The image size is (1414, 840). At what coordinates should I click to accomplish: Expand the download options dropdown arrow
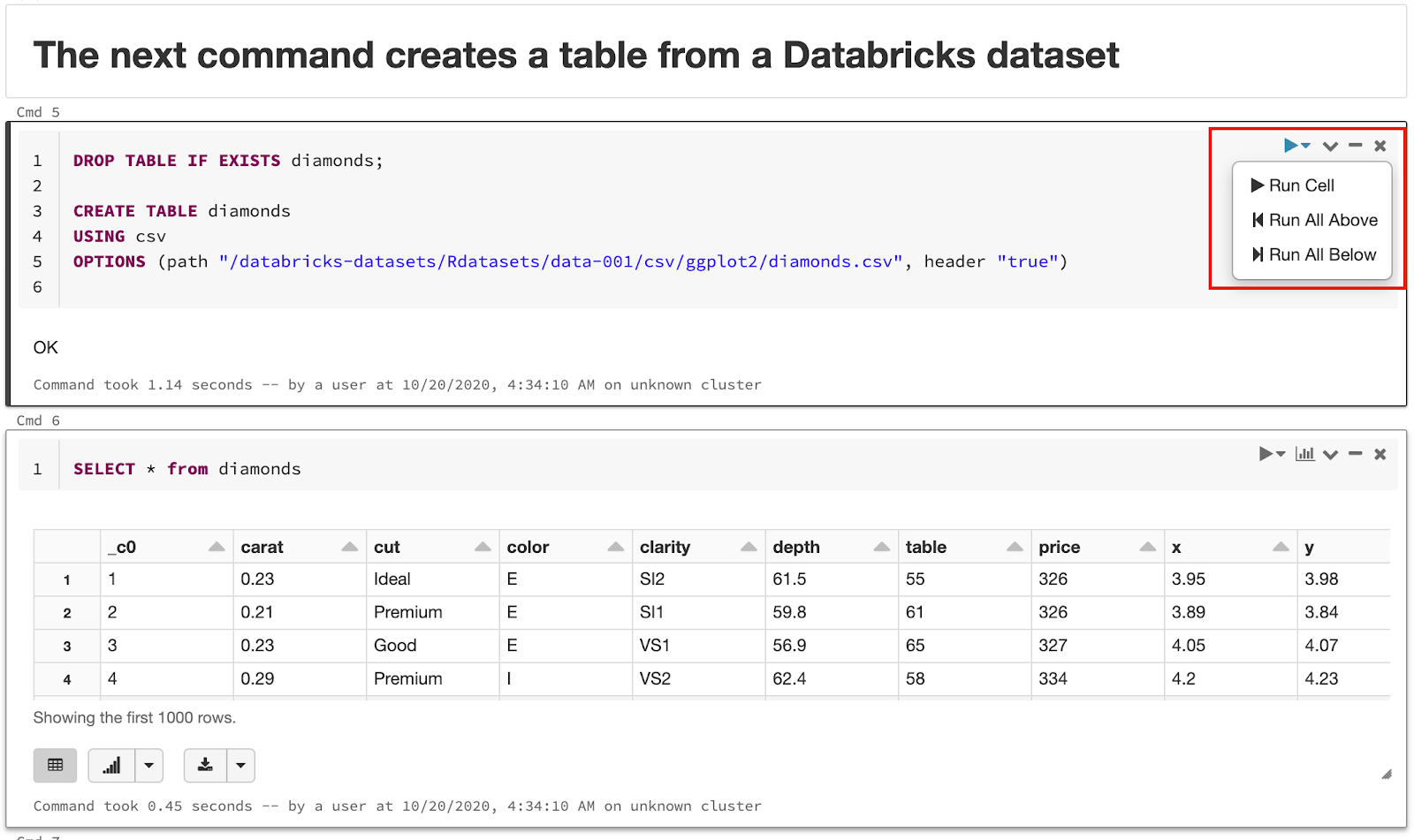240,765
